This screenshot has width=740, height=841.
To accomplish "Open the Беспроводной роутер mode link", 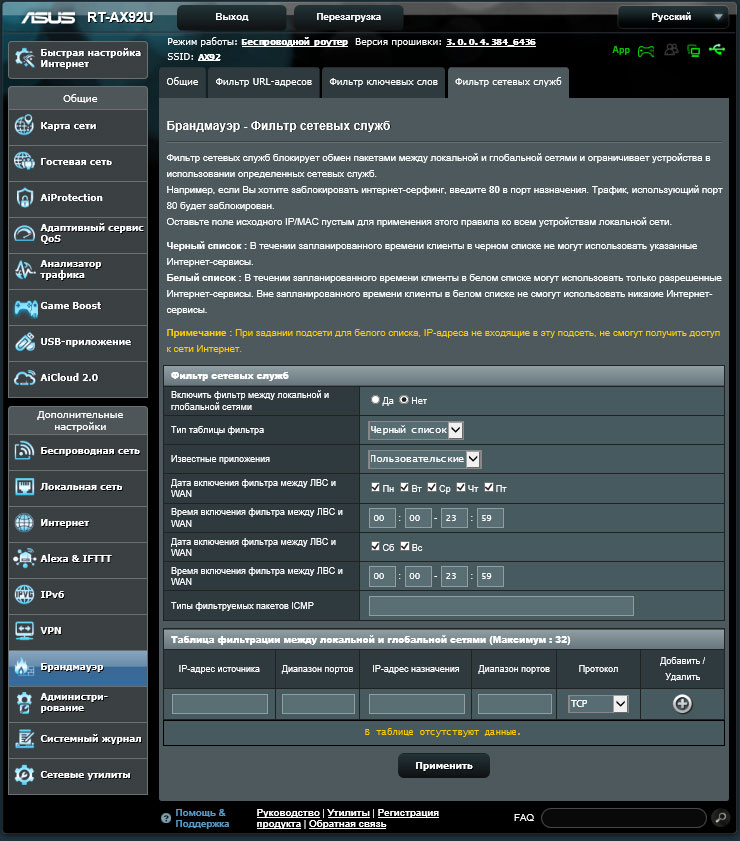I will [x=294, y=42].
